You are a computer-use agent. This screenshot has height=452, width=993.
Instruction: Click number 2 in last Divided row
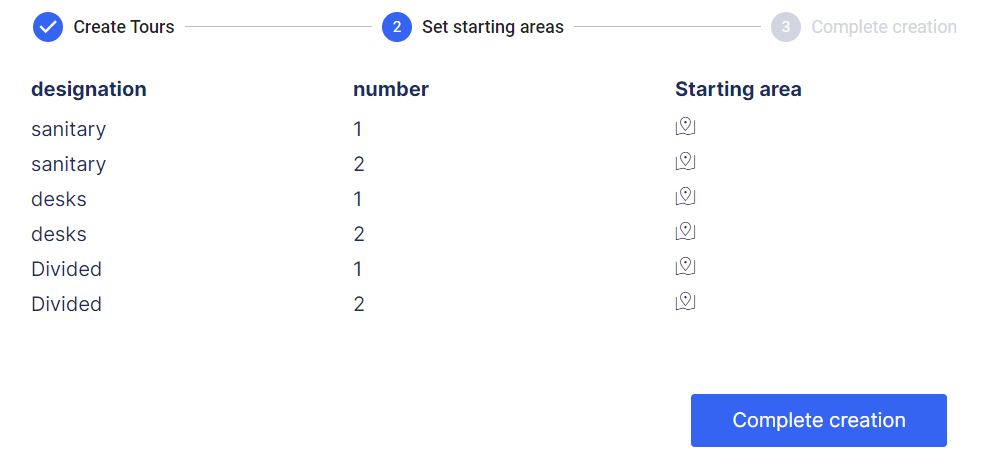(359, 304)
